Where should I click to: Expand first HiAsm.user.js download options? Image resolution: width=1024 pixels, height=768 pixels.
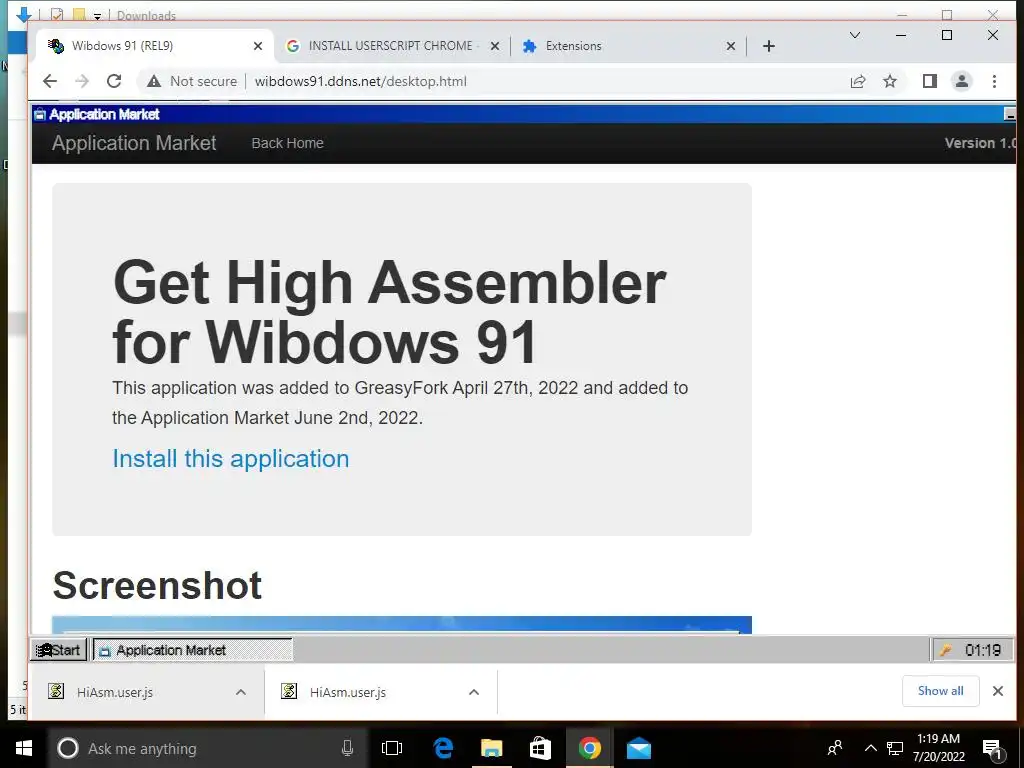point(240,692)
